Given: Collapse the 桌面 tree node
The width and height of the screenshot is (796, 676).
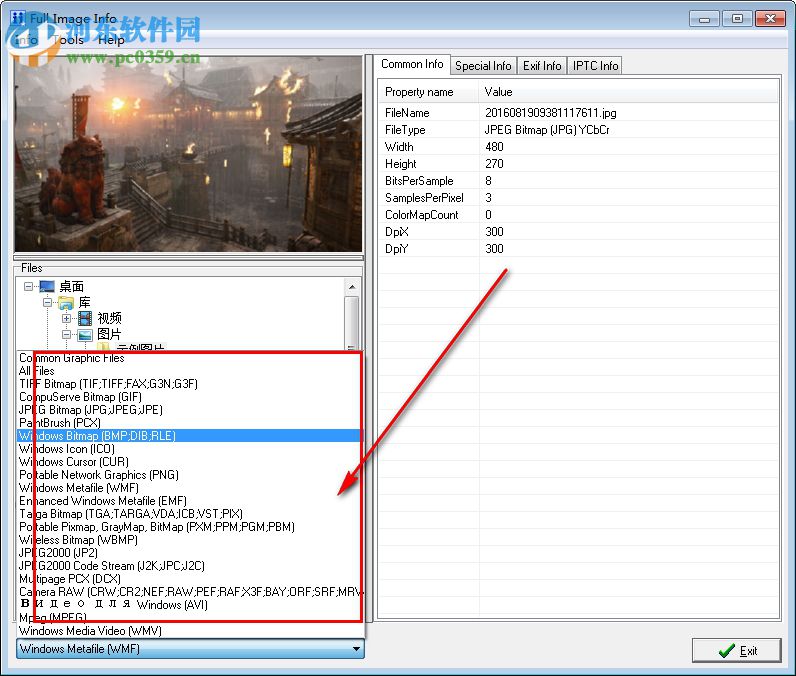Looking at the screenshot, I should [28, 287].
